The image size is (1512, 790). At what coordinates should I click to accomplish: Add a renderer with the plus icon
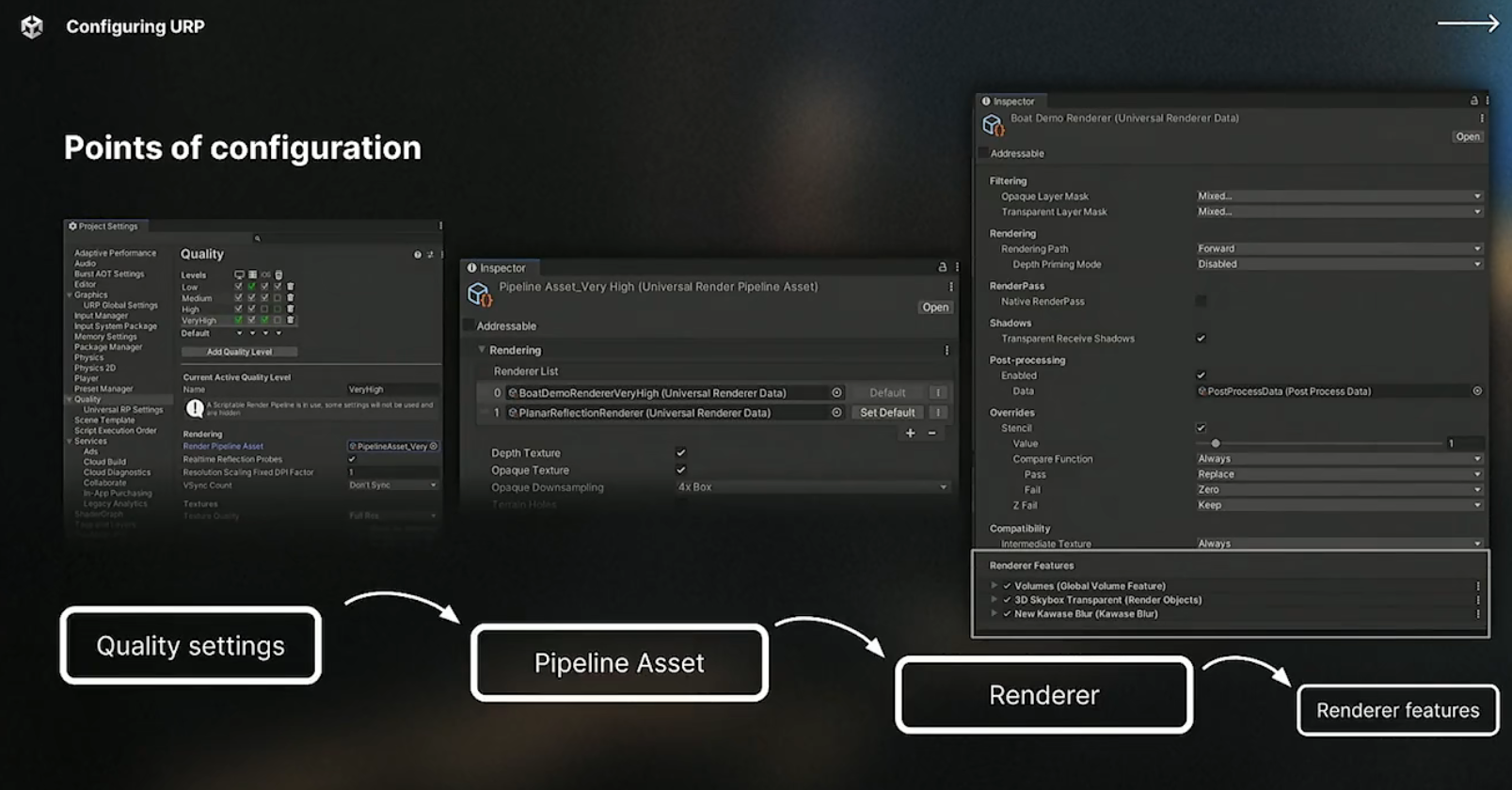coord(910,434)
